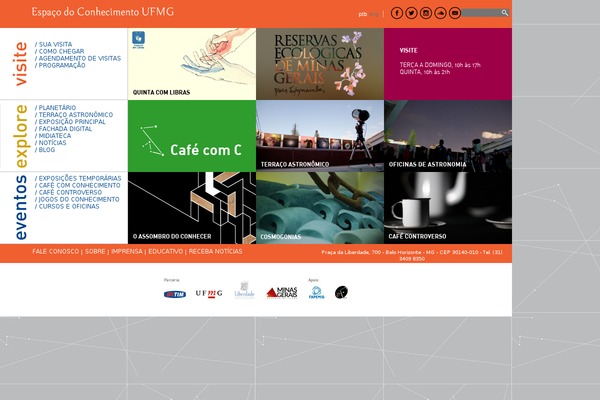Open Agendamento de Visitas menu item
The width and height of the screenshot is (600, 400).
78,58
